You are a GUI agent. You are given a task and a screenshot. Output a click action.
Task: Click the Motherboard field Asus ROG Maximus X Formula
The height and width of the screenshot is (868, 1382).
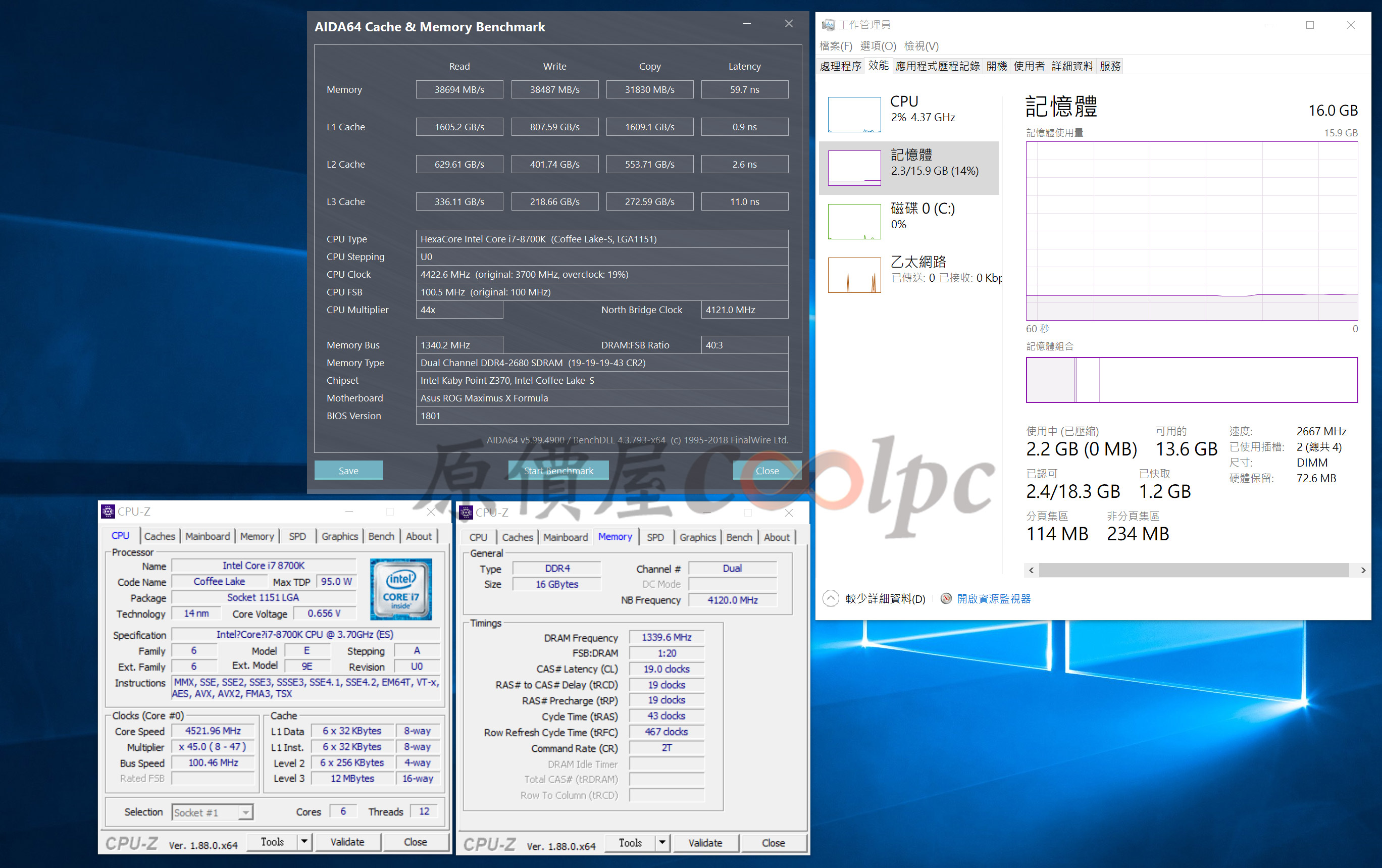602,398
